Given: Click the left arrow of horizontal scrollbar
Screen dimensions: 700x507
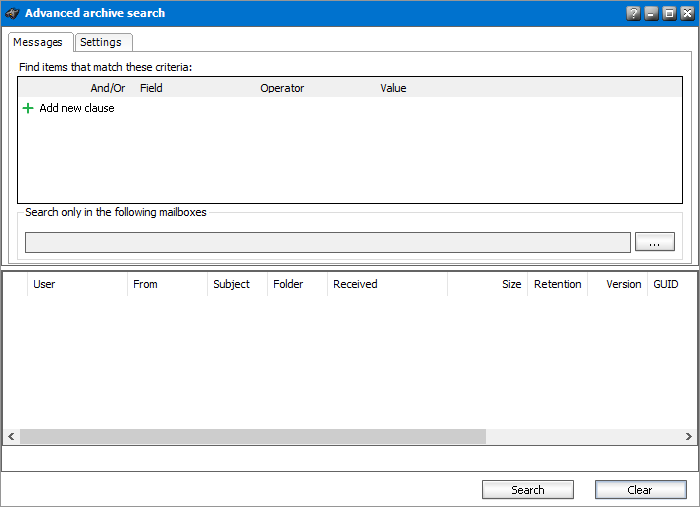Looking at the screenshot, I should pyautogui.click(x=11, y=436).
